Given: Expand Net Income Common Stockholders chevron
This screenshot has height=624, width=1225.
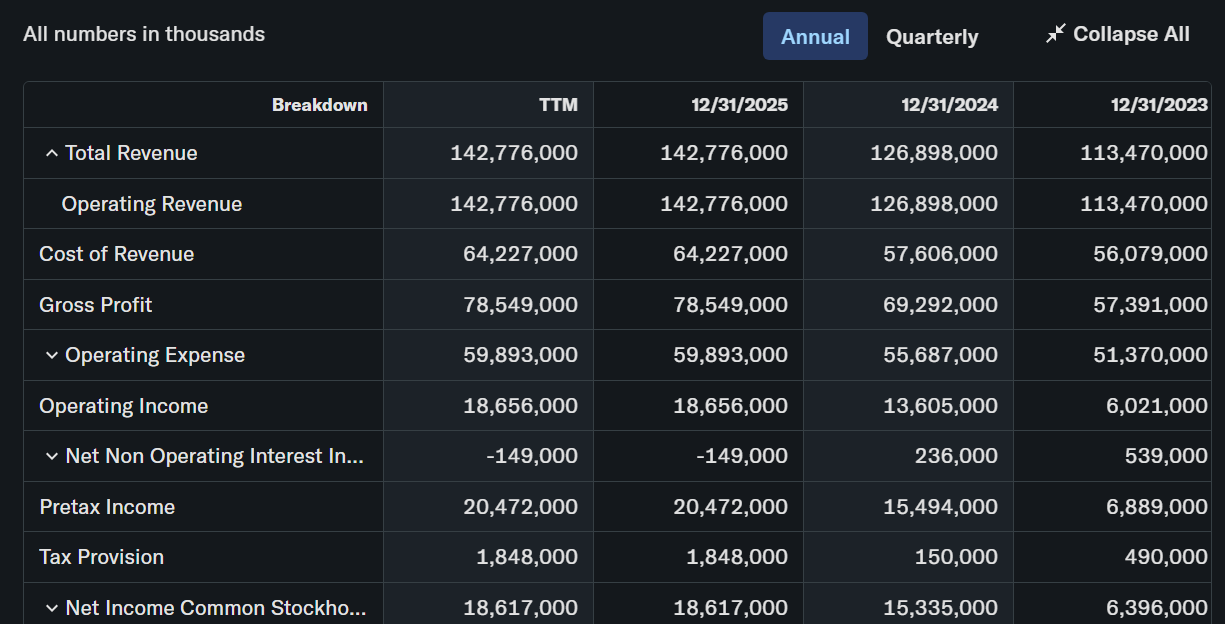Looking at the screenshot, I should point(52,608).
